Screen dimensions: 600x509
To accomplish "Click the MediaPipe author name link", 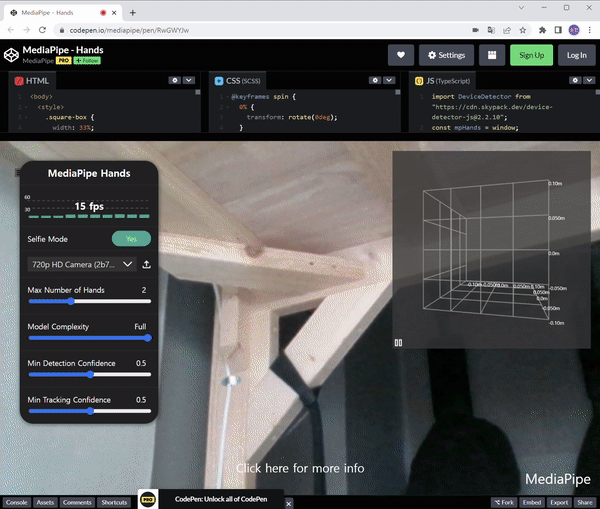I will point(38,60).
